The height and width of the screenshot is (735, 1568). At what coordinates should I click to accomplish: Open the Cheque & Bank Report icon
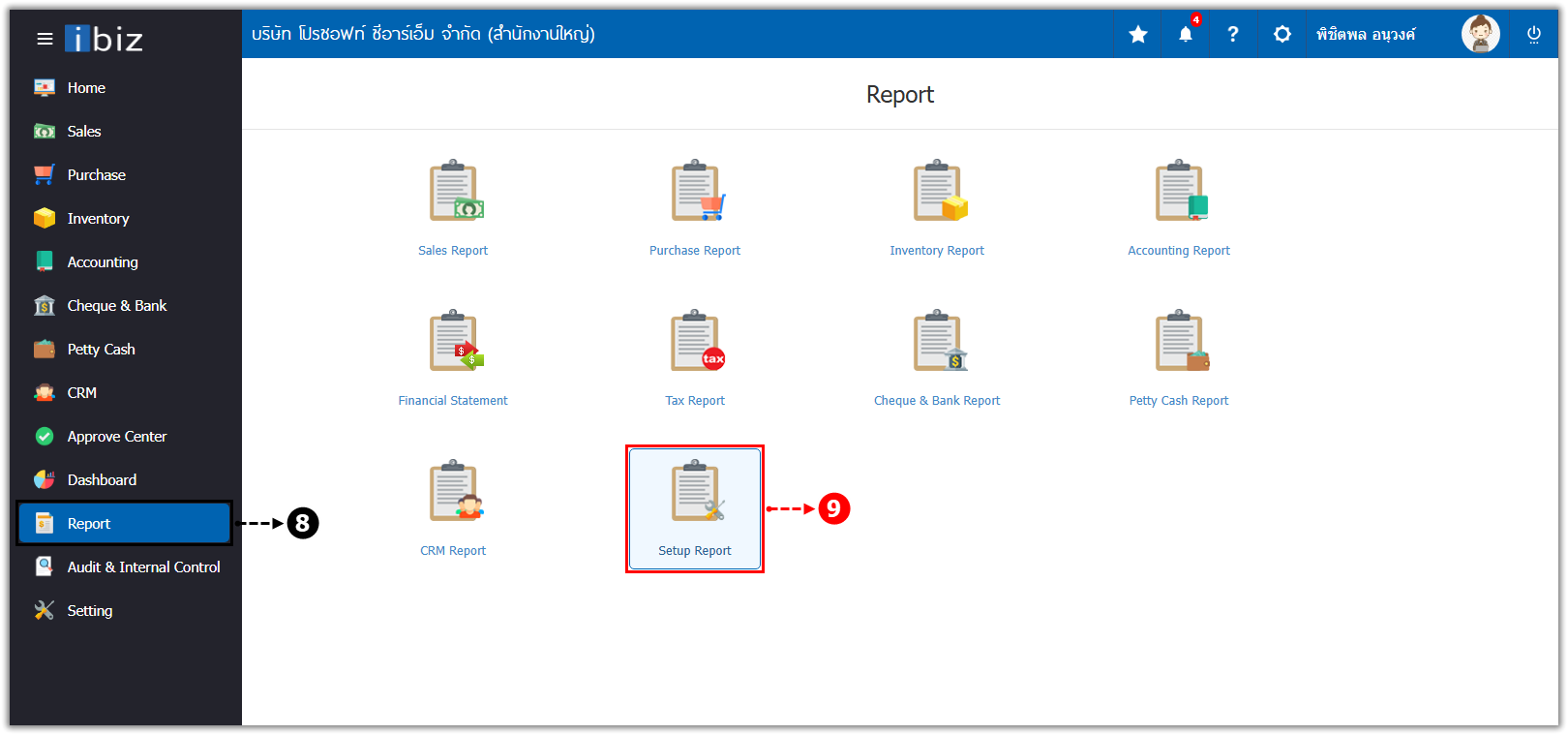pyautogui.click(x=938, y=342)
